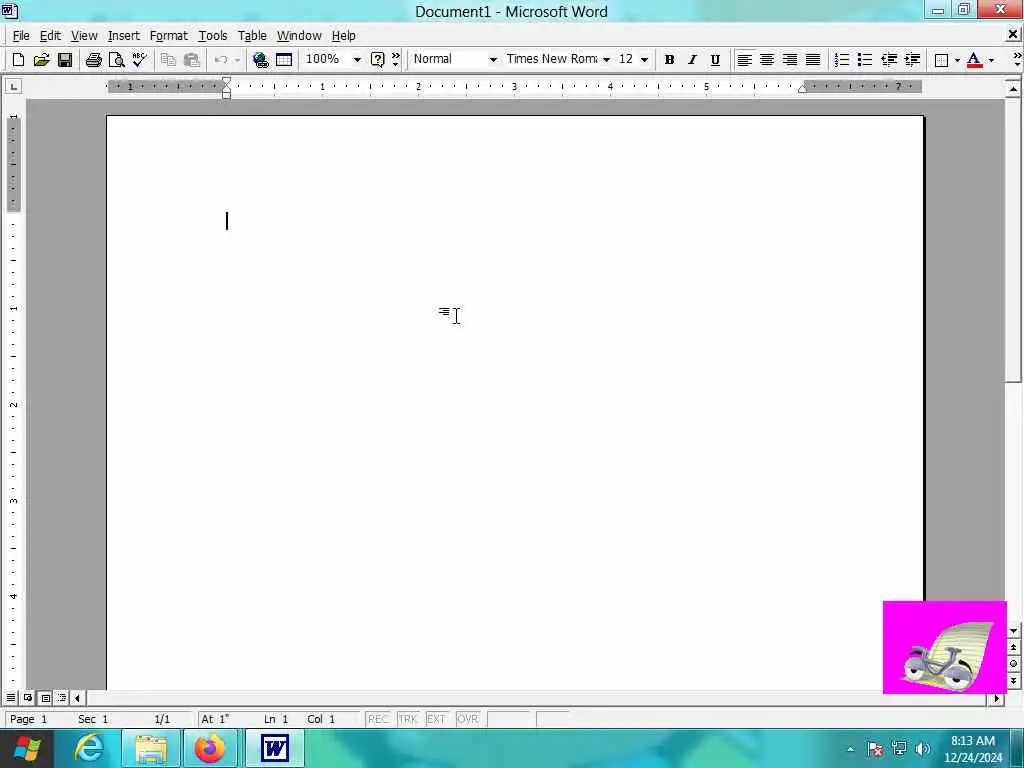Insert hyperlink using the globe icon
The width and height of the screenshot is (1024, 768).
click(x=261, y=60)
